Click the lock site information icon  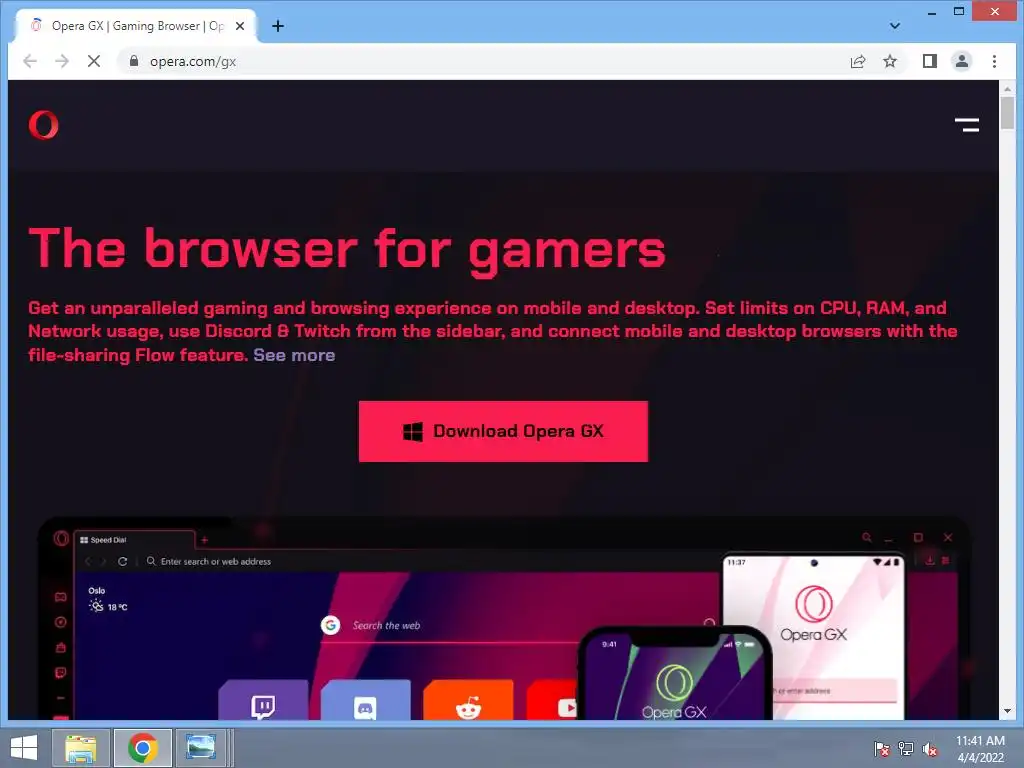click(x=134, y=61)
